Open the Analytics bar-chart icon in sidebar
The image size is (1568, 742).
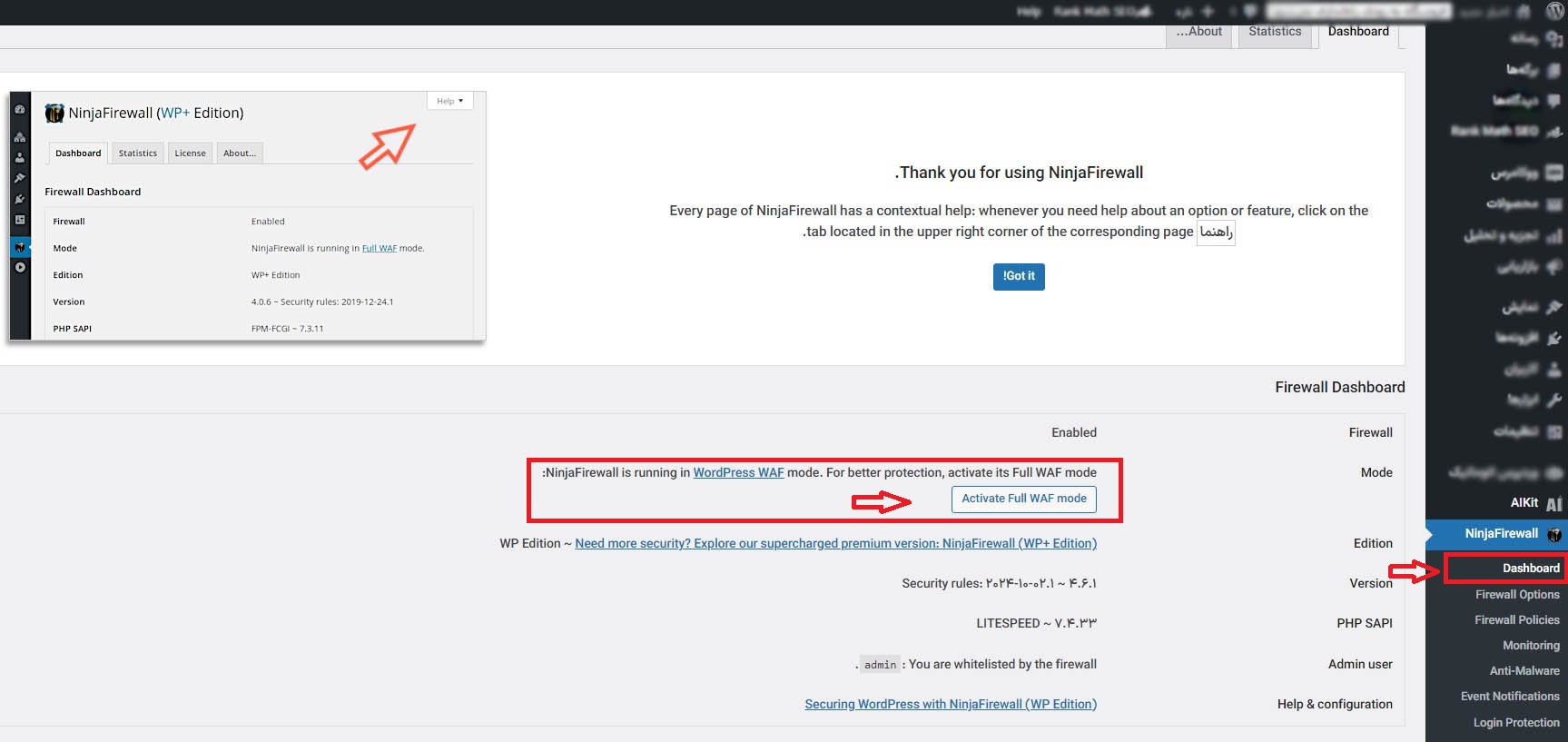click(x=1553, y=235)
